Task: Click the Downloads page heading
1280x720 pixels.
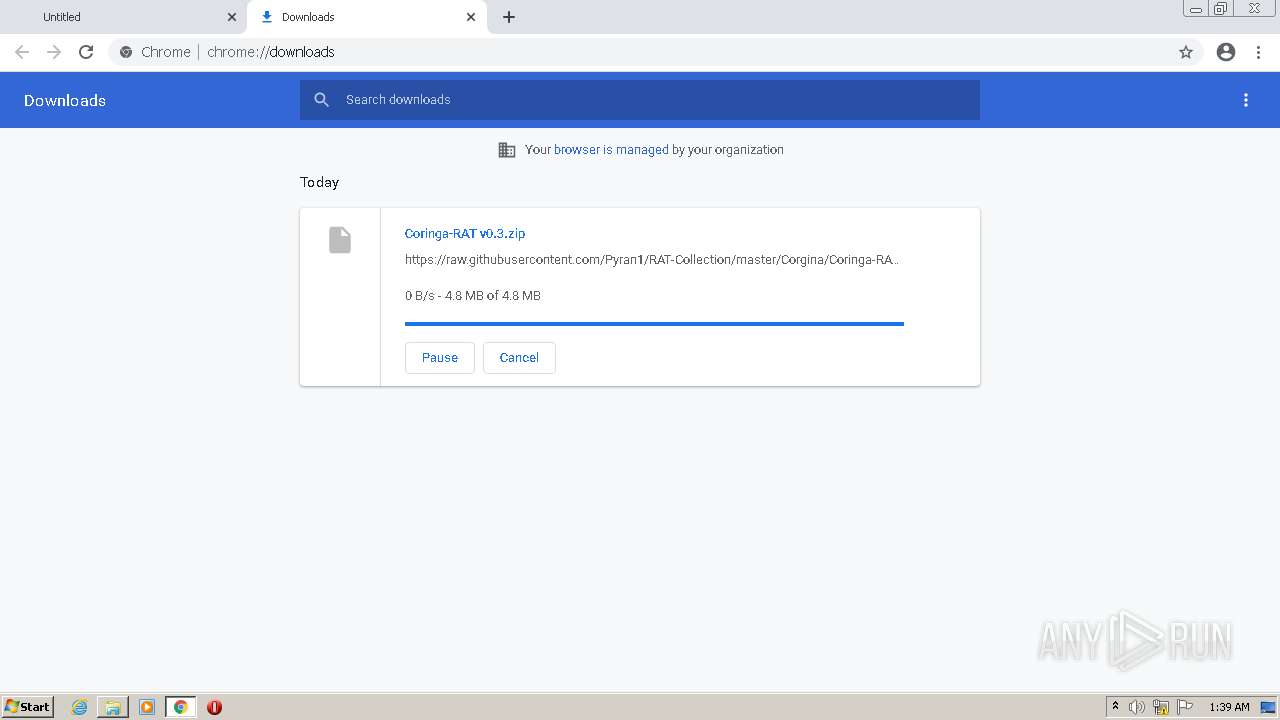Action: 65,100
